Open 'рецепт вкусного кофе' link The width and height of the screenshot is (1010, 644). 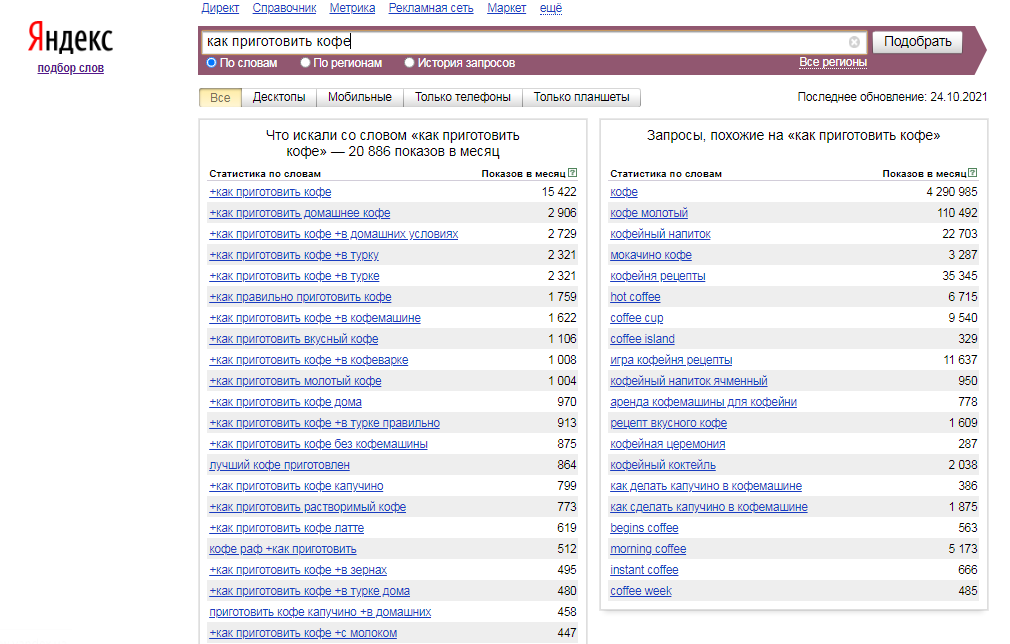[669, 423]
